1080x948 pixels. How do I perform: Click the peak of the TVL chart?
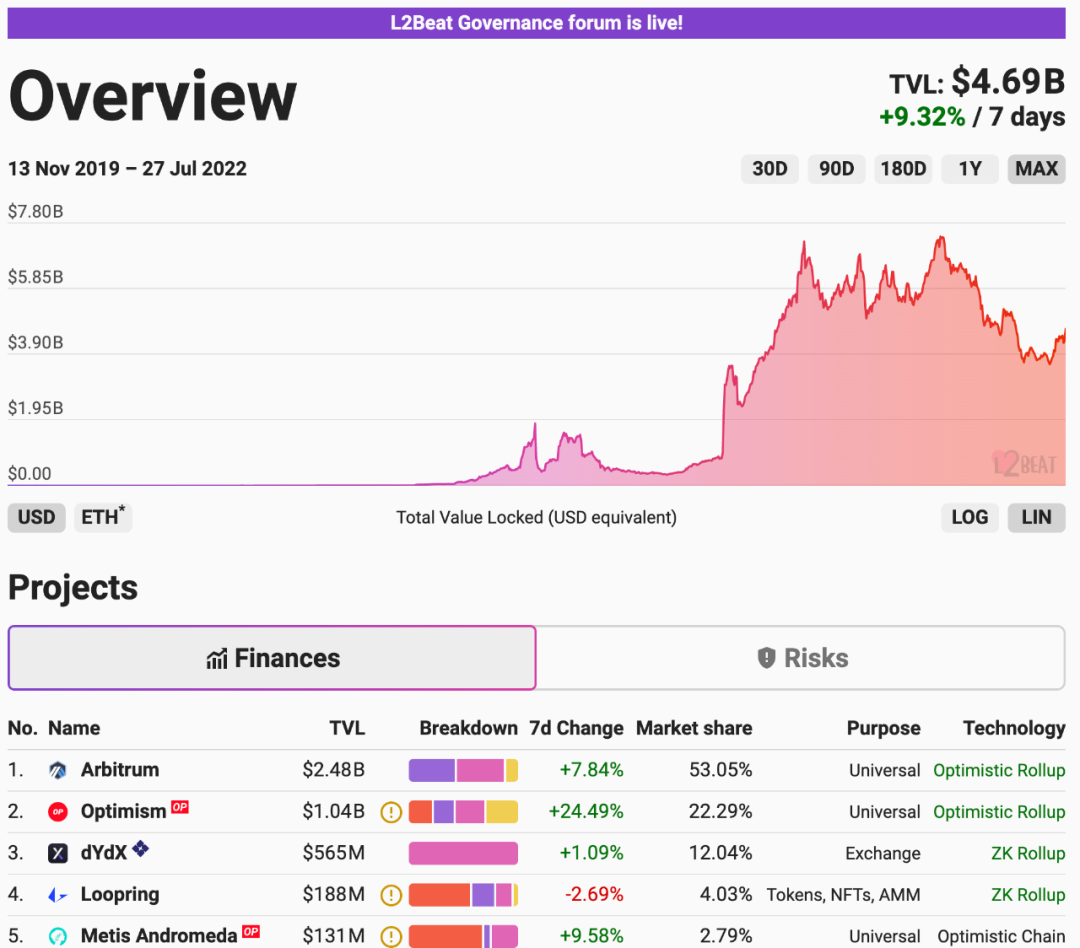(x=940, y=238)
